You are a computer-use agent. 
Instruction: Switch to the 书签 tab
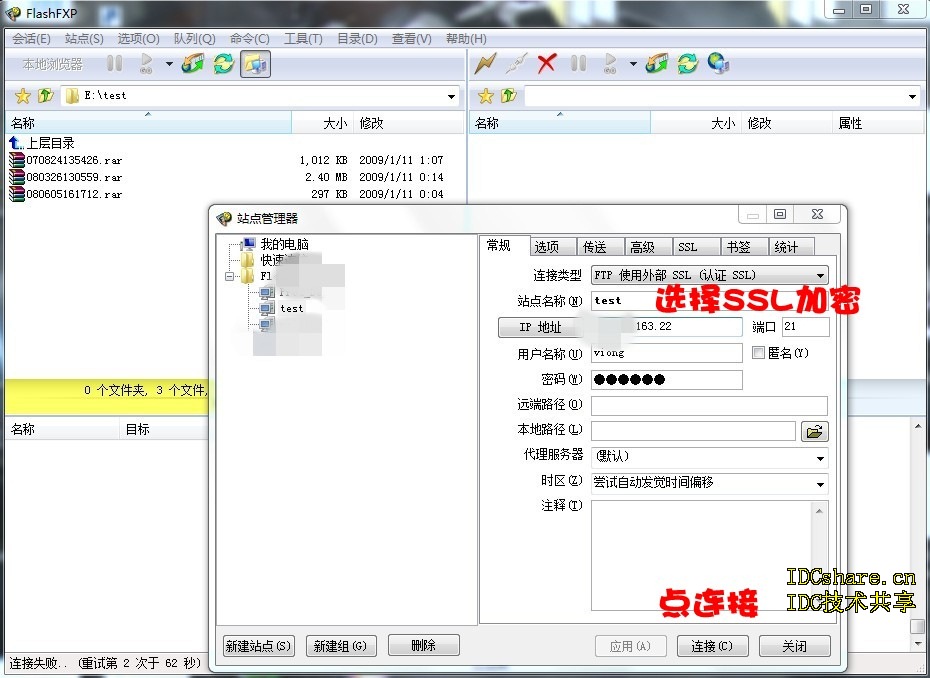(x=744, y=247)
